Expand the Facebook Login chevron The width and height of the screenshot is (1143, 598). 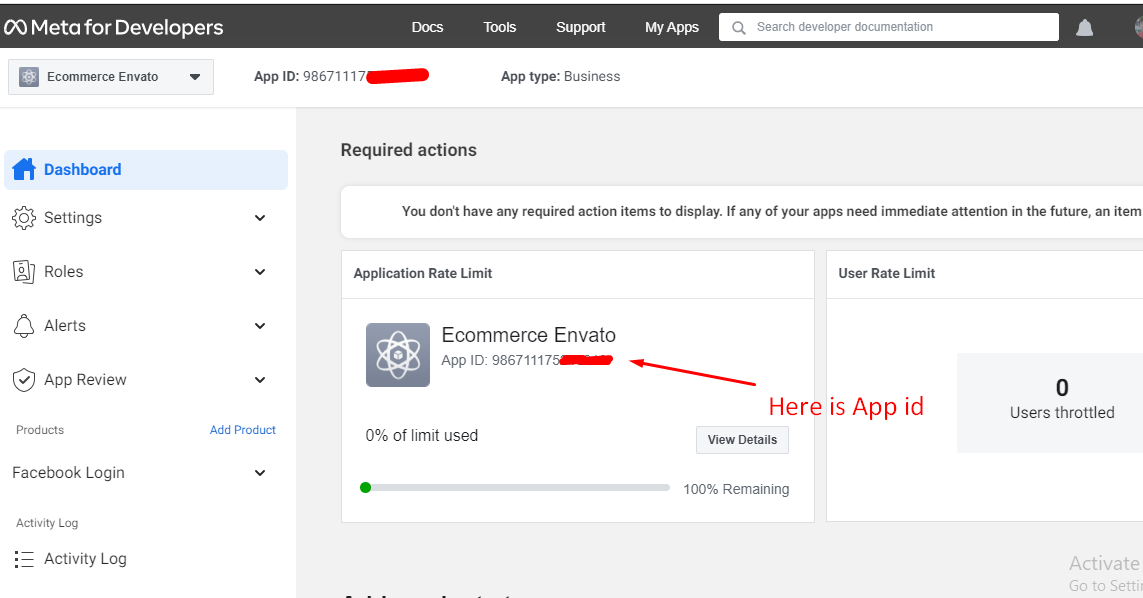260,473
